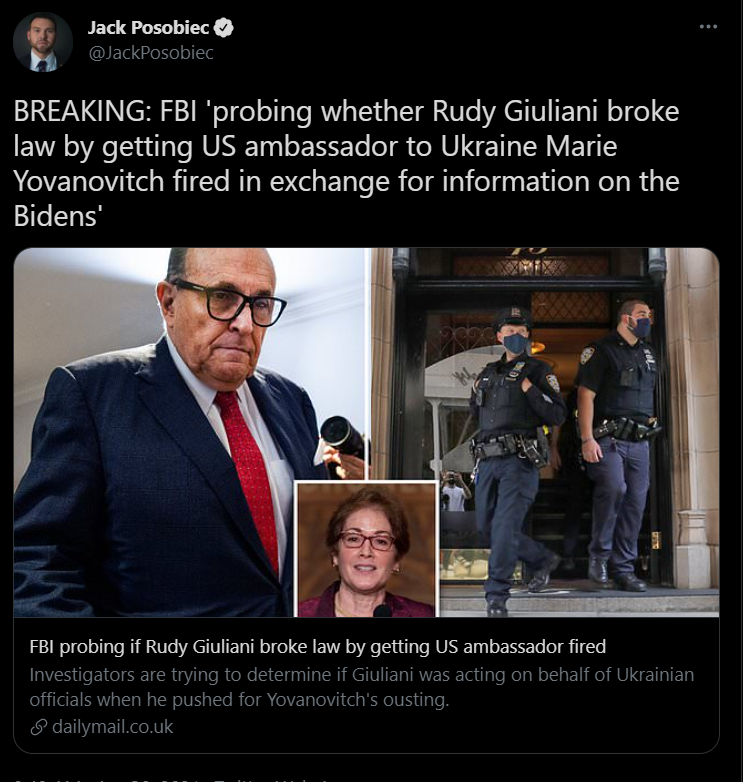Click the chain link icon beside dailymail.co.uk
This screenshot has width=743, height=782.
coord(38,727)
